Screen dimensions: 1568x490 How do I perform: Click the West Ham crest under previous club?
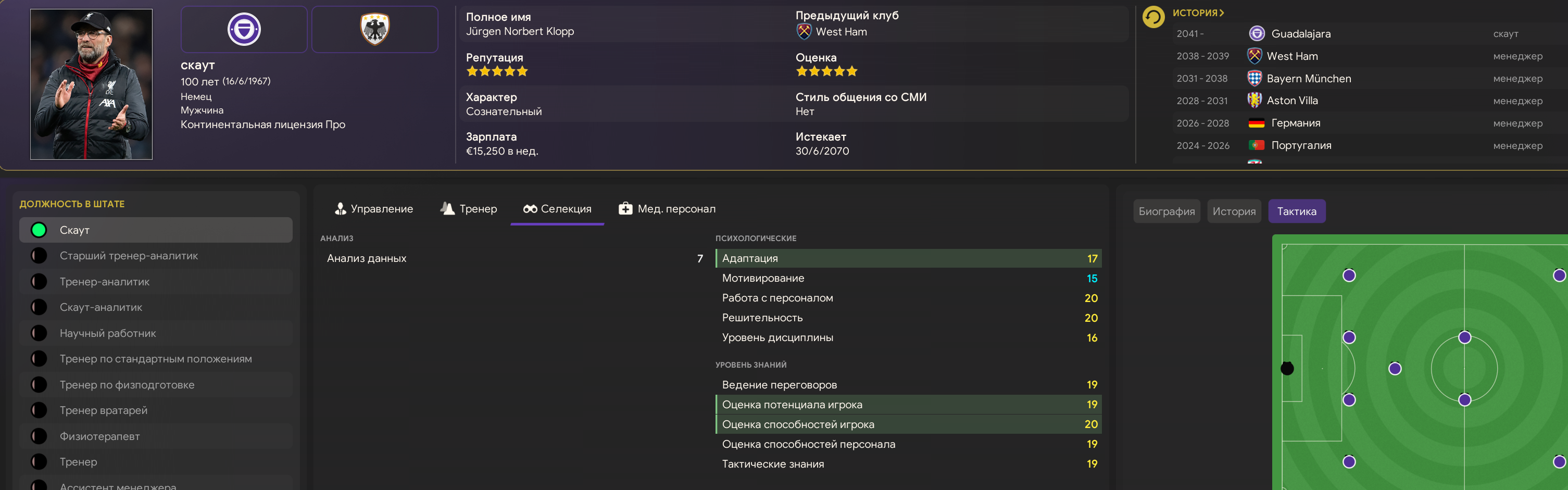[804, 32]
